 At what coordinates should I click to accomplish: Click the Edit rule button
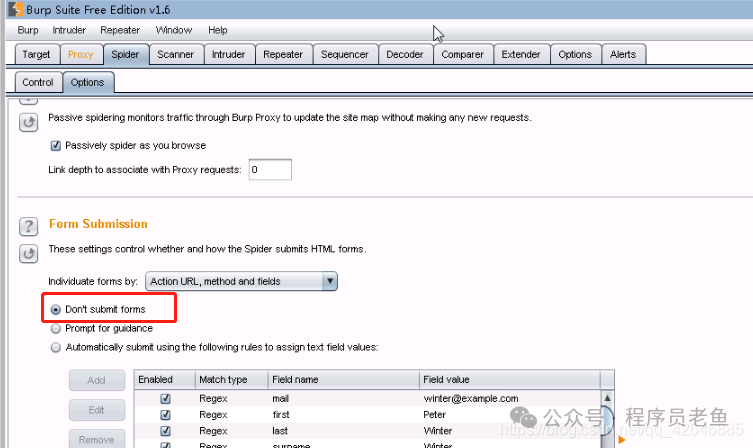click(97, 410)
